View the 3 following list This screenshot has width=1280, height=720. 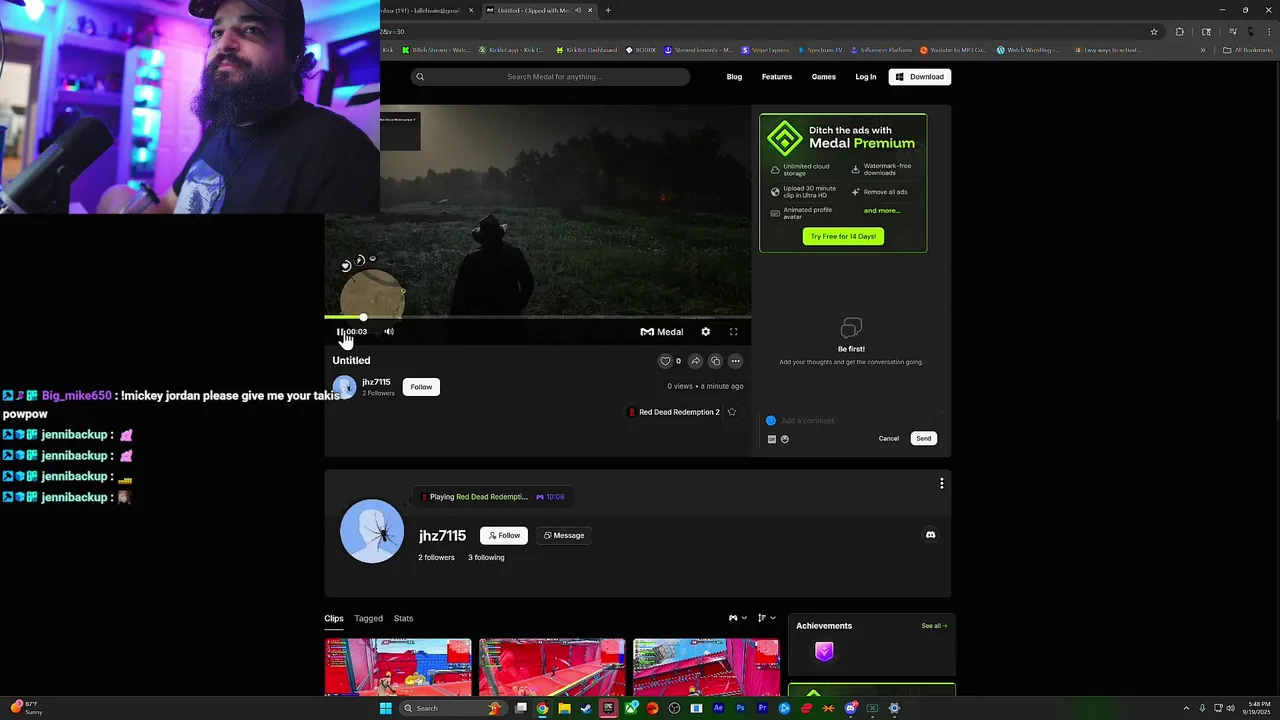pyautogui.click(x=486, y=558)
